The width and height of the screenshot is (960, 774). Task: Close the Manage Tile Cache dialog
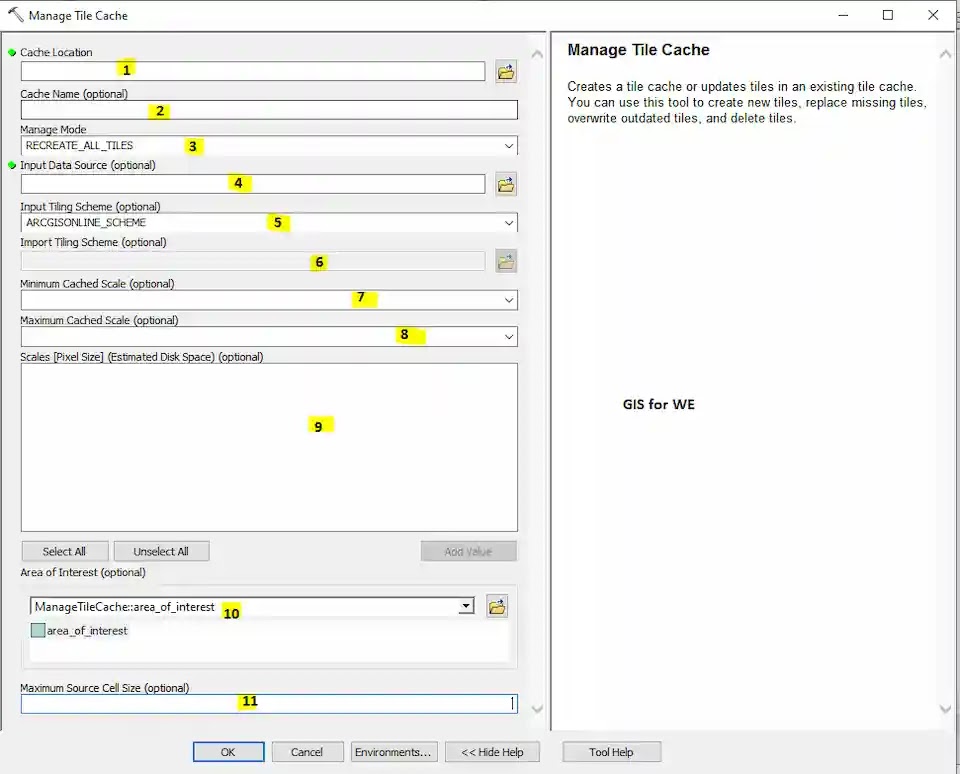[x=933, y=15]
